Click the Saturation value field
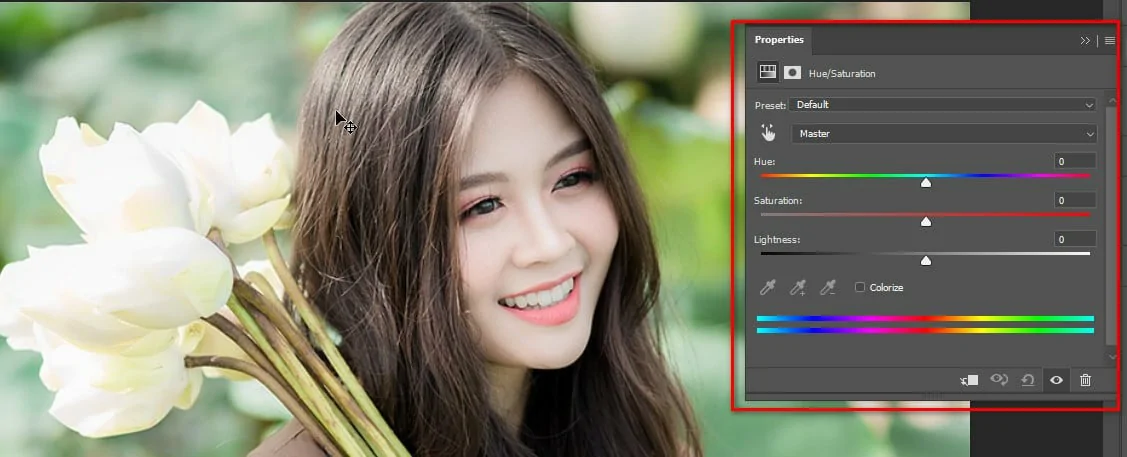The image size is (1127, 457). (x=1076, y=200)
